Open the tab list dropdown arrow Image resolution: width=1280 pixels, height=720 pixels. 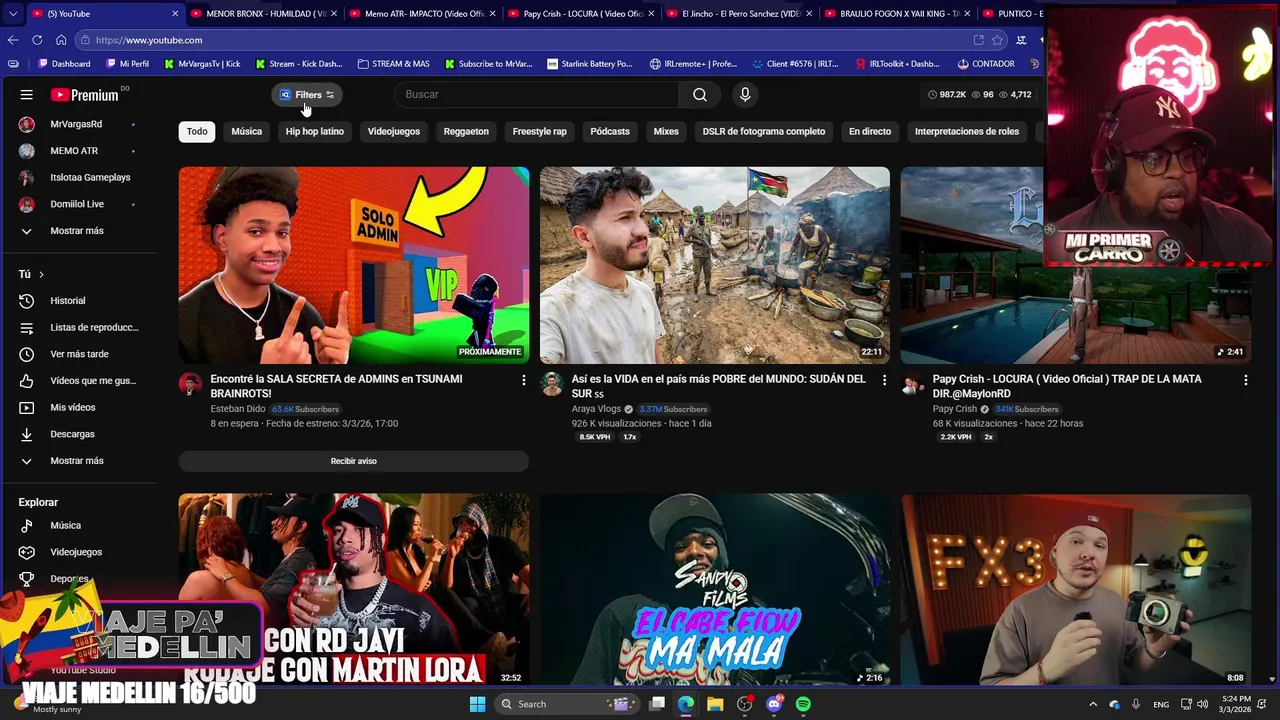pos(13,14)
